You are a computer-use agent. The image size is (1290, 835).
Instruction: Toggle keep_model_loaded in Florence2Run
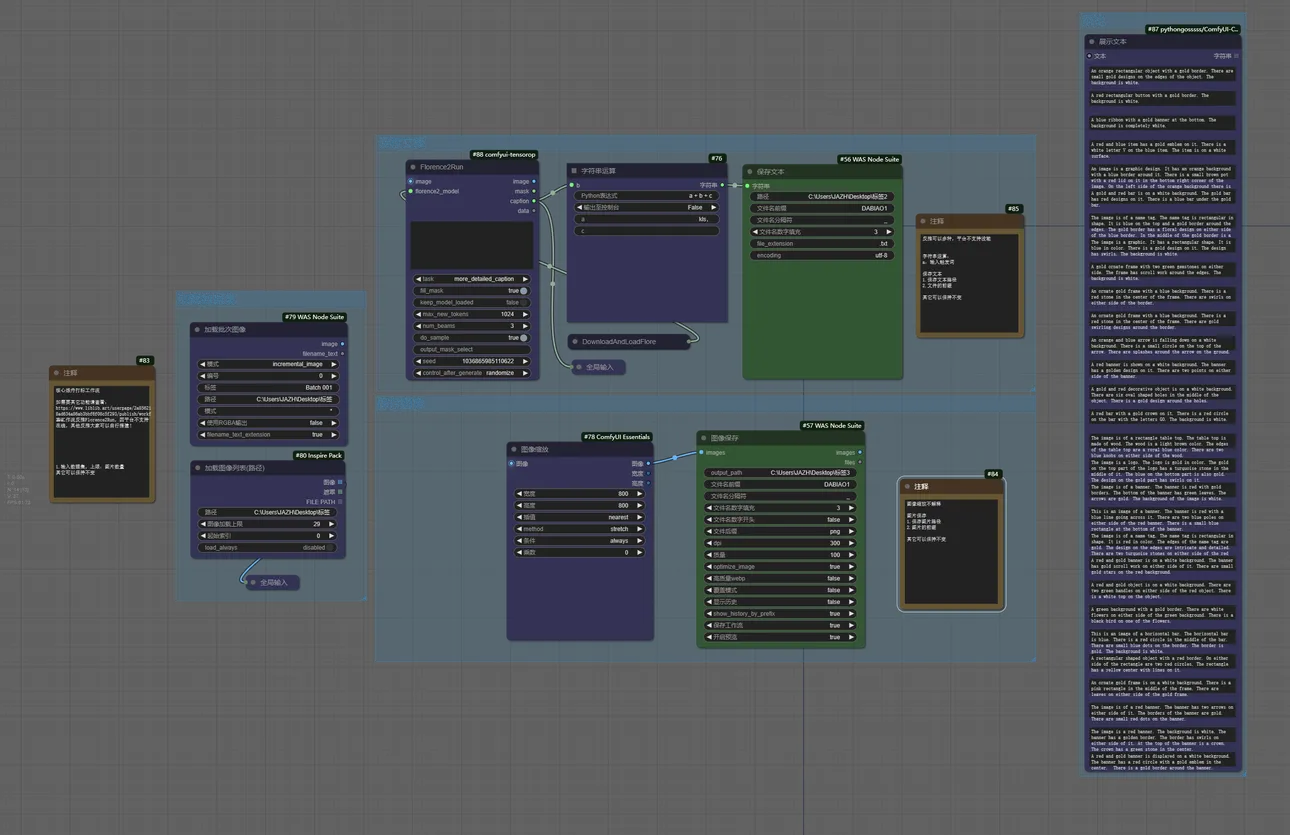522,302
